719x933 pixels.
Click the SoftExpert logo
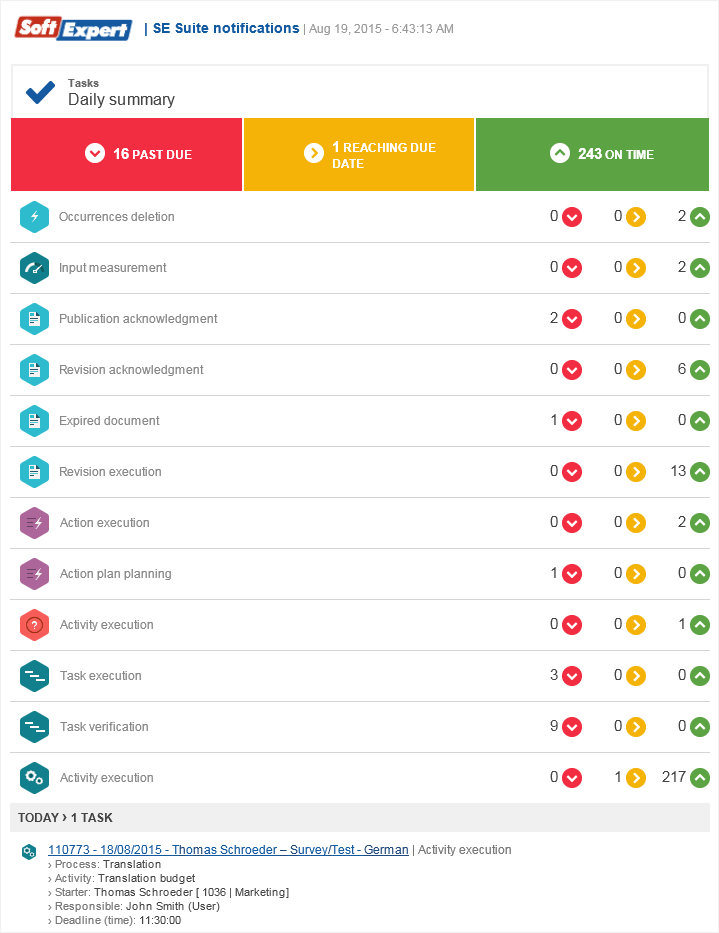click(73, 28)
